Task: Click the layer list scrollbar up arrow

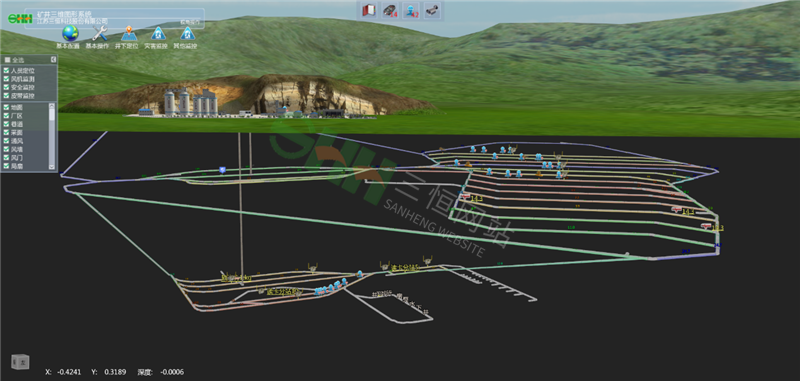Action: point(52,106)
